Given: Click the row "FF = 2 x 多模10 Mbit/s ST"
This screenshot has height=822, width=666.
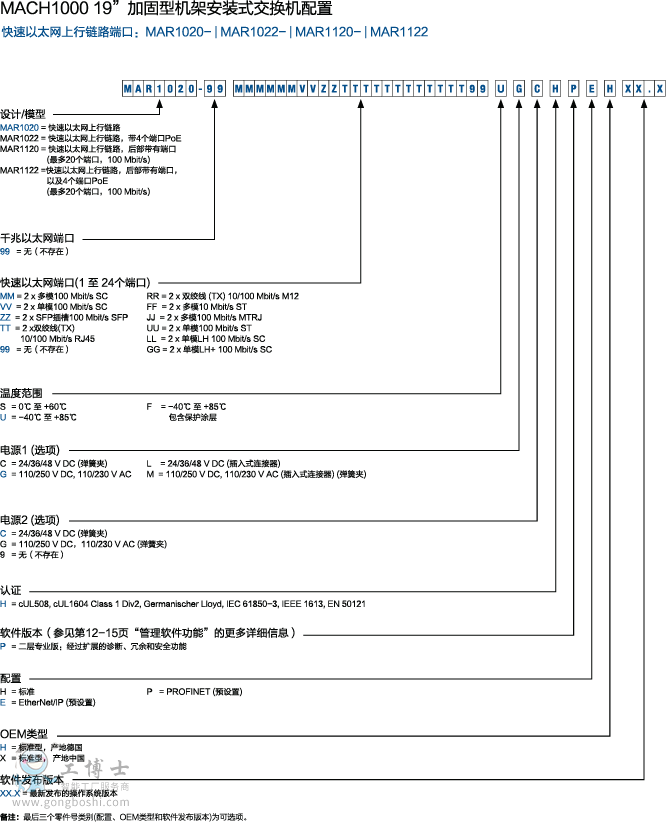Looking at the screenshot, I should pos(197,307).
